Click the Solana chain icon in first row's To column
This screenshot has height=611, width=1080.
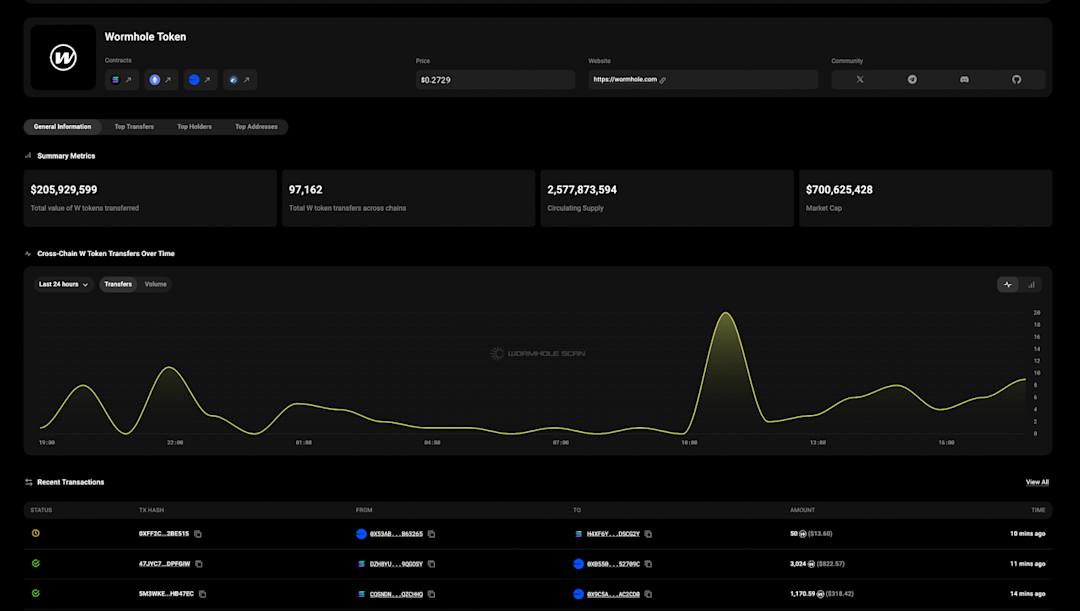pos(579,534)
